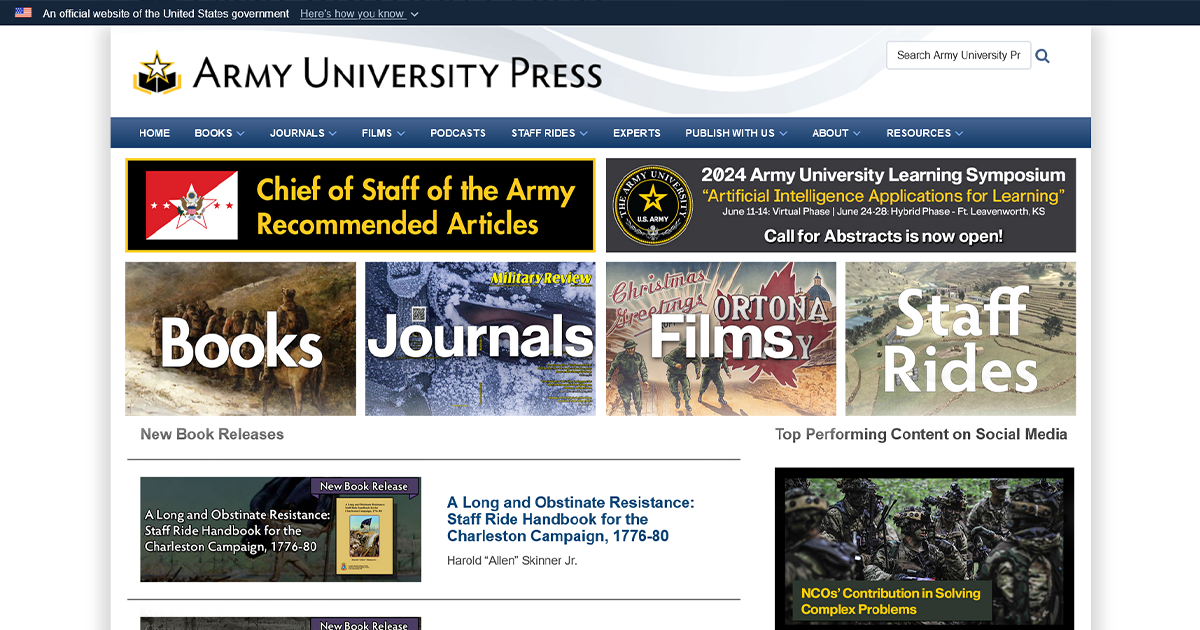Open Podcasts in the navigation bar

pos(458,133)
